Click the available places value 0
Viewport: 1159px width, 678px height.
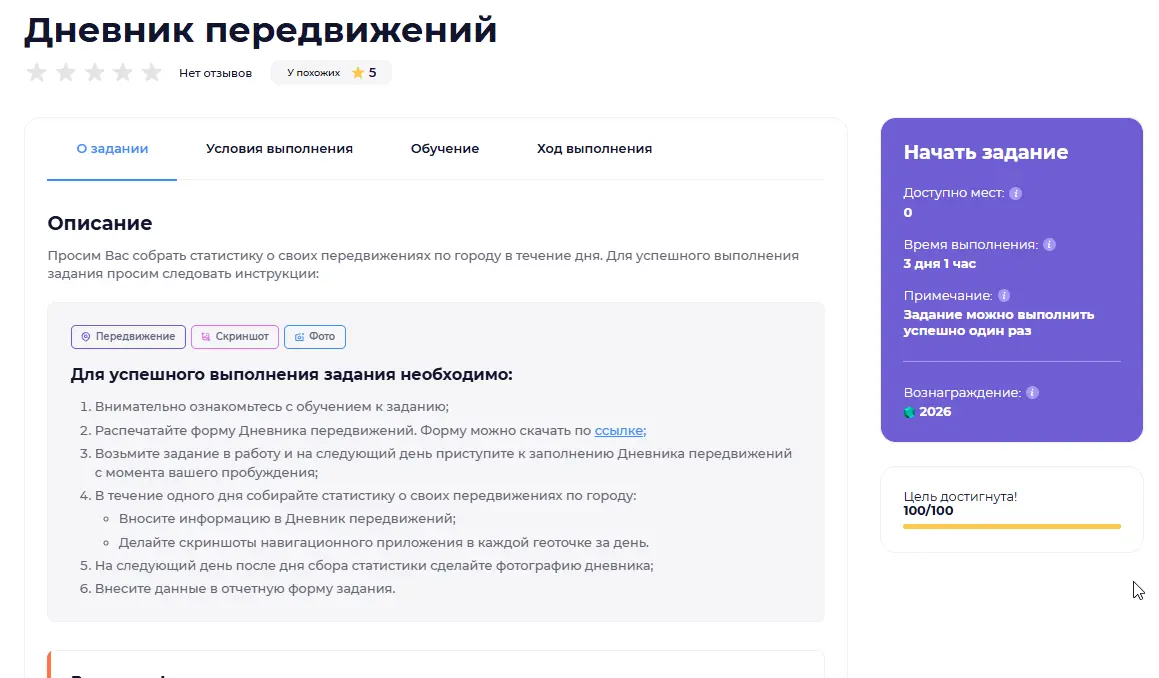coord(908,213)
